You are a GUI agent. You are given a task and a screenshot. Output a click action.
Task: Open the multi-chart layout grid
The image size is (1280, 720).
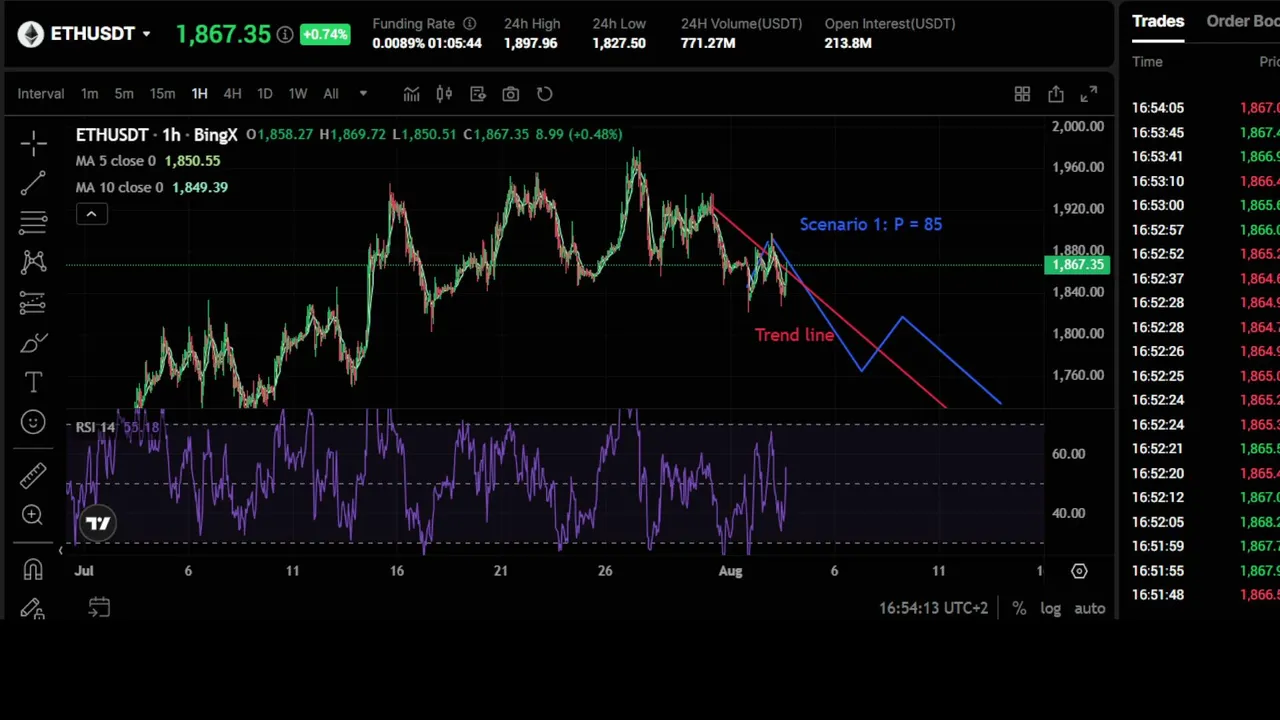coord(1022,94)
